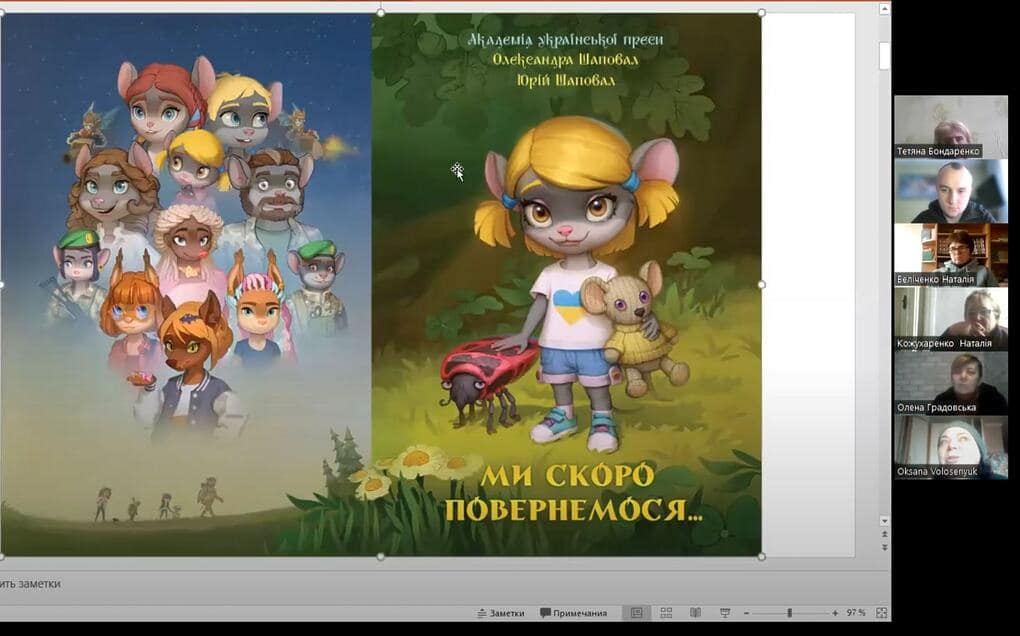1020x636 pixels.
Task: Select Oksana Volosenyuk video thumbnail
Action: coord(950,447)
